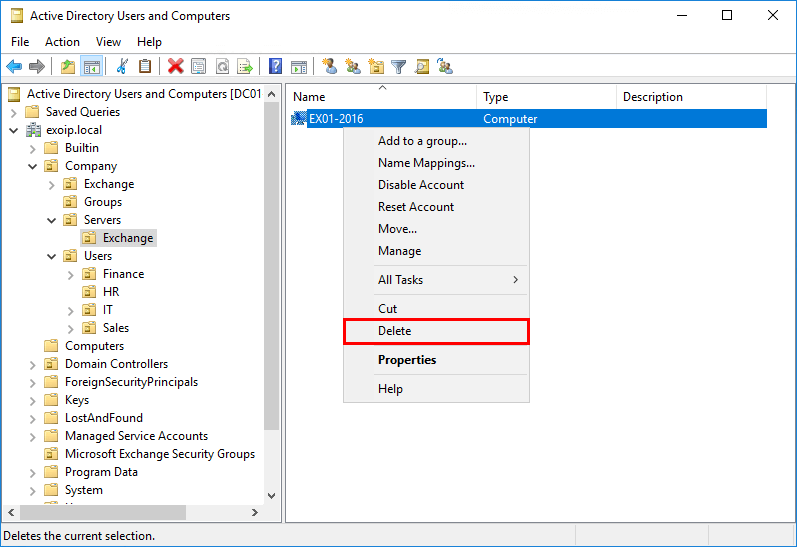Click the horizontal scroll left arrow in tree

pos(11,512)
